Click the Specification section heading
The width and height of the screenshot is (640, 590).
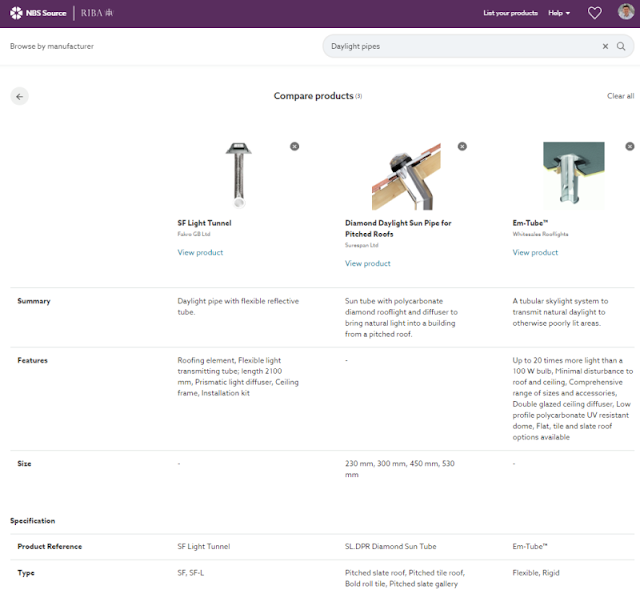(x=32, y=521)
